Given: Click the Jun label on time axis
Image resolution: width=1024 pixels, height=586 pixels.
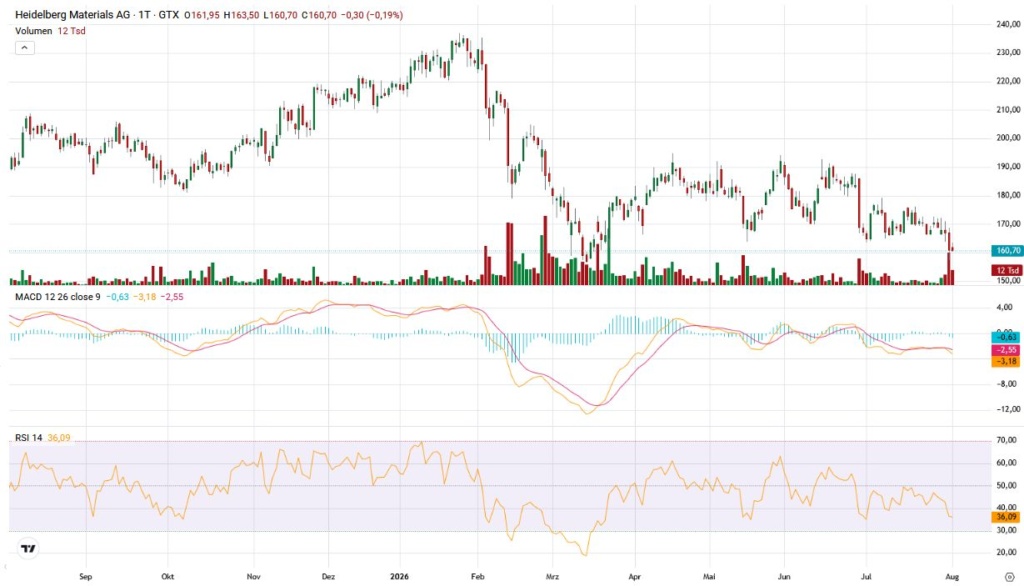Looking at the screenshot, I should tap(784, 577).
